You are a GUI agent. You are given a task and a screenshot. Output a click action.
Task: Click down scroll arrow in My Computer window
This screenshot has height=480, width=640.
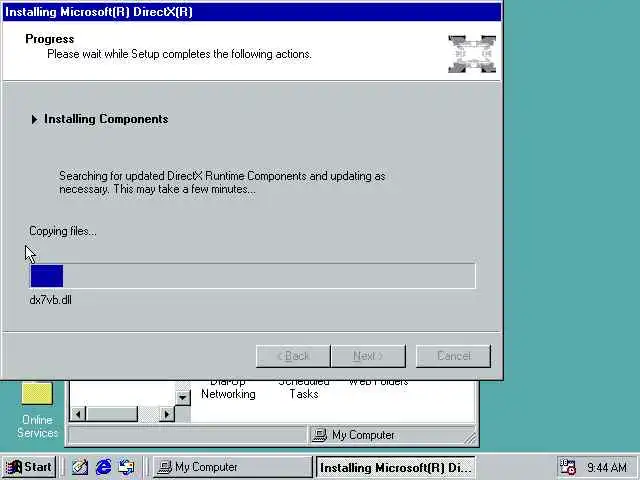pos(183,398)
